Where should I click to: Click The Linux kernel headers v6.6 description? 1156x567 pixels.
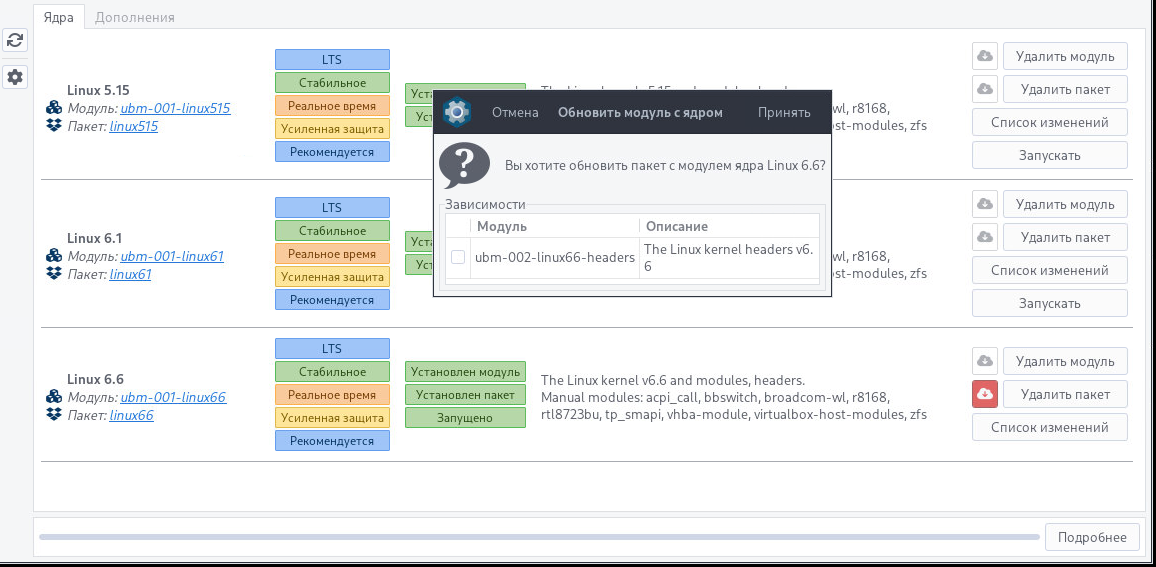[x=728, y=257]
